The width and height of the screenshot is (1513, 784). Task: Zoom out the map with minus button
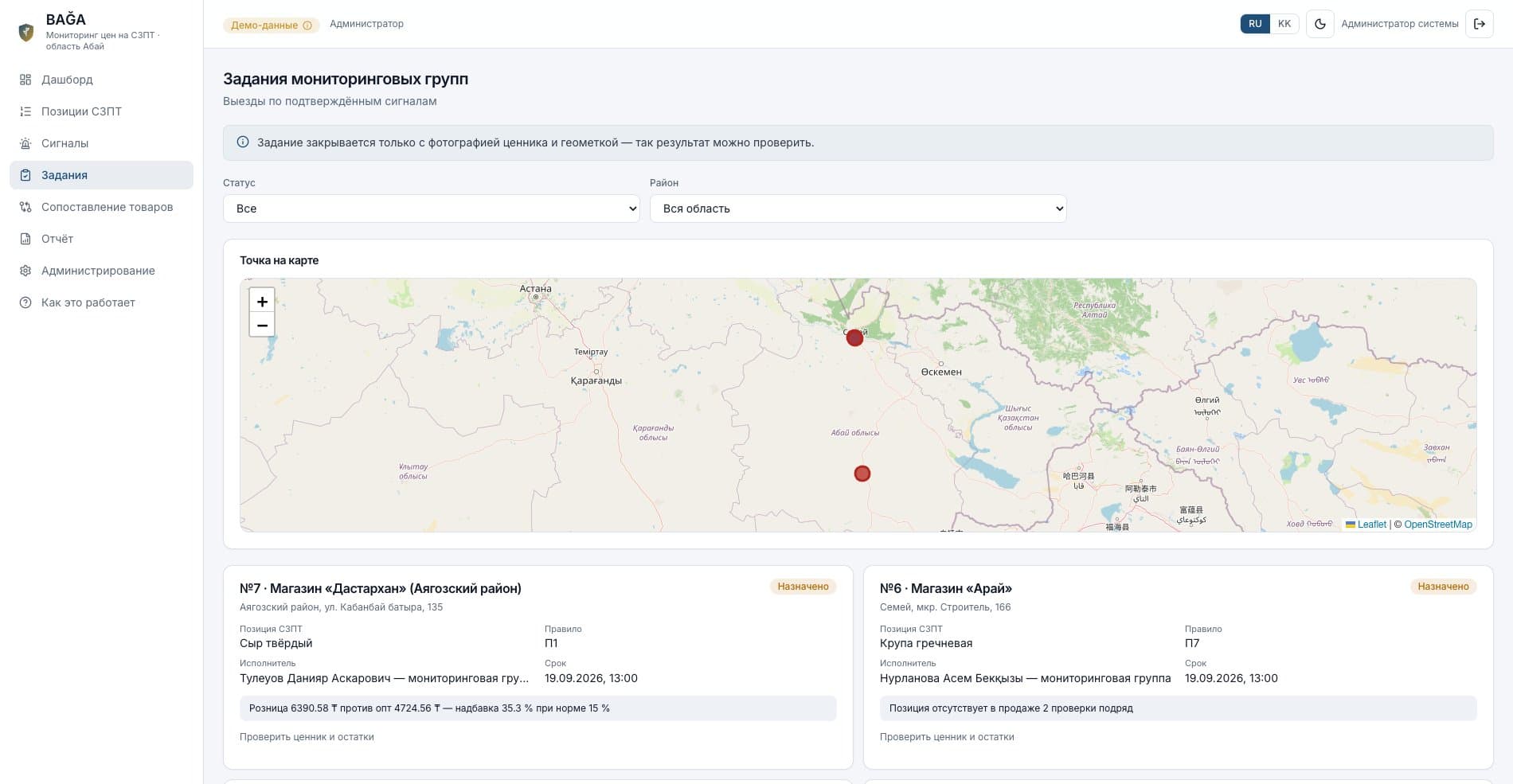262,325
